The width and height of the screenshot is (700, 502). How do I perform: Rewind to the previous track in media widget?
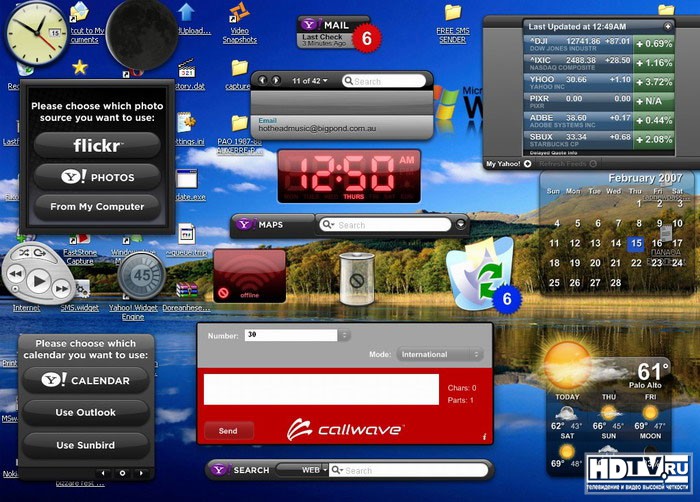[x=16, y=273]
